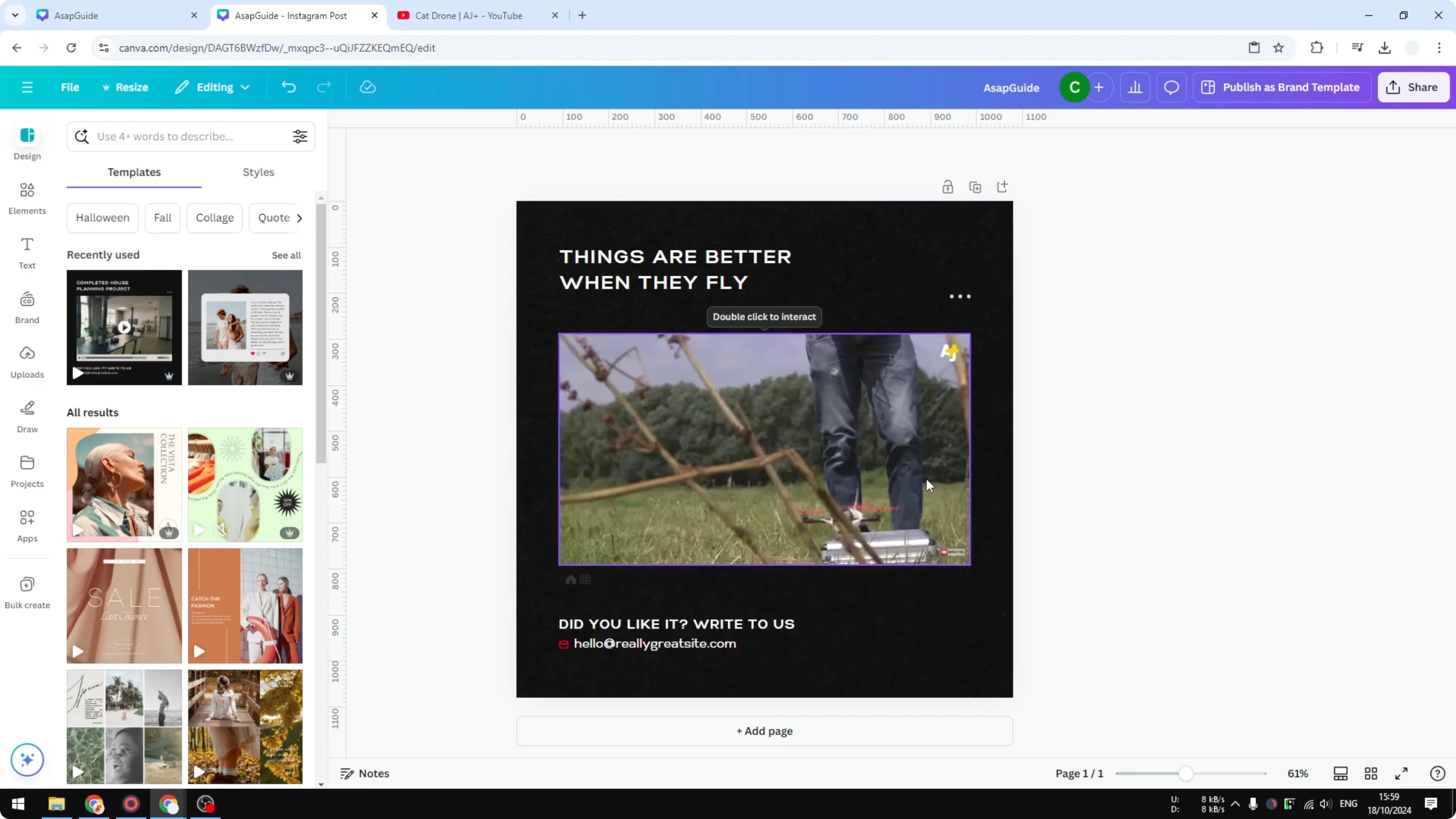Open the File menu
1456x819 pixels.
(x=70, y=87)
